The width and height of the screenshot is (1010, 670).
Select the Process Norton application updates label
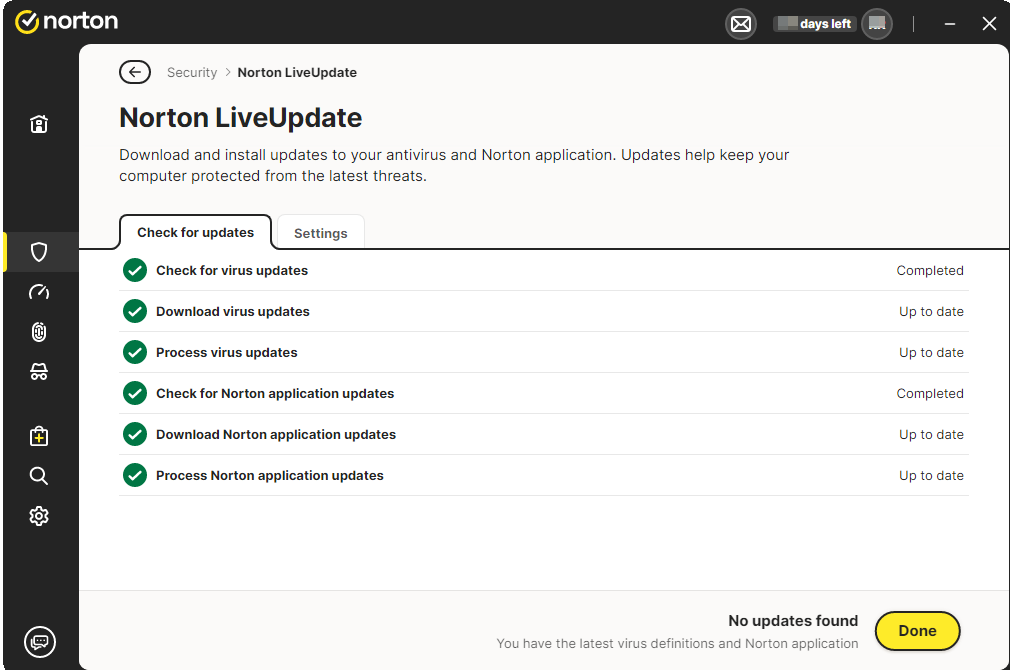270,475
